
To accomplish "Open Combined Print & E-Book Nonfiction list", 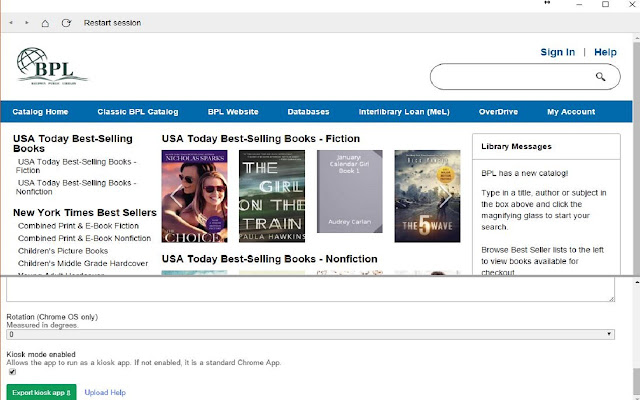I will coord(84,238).
